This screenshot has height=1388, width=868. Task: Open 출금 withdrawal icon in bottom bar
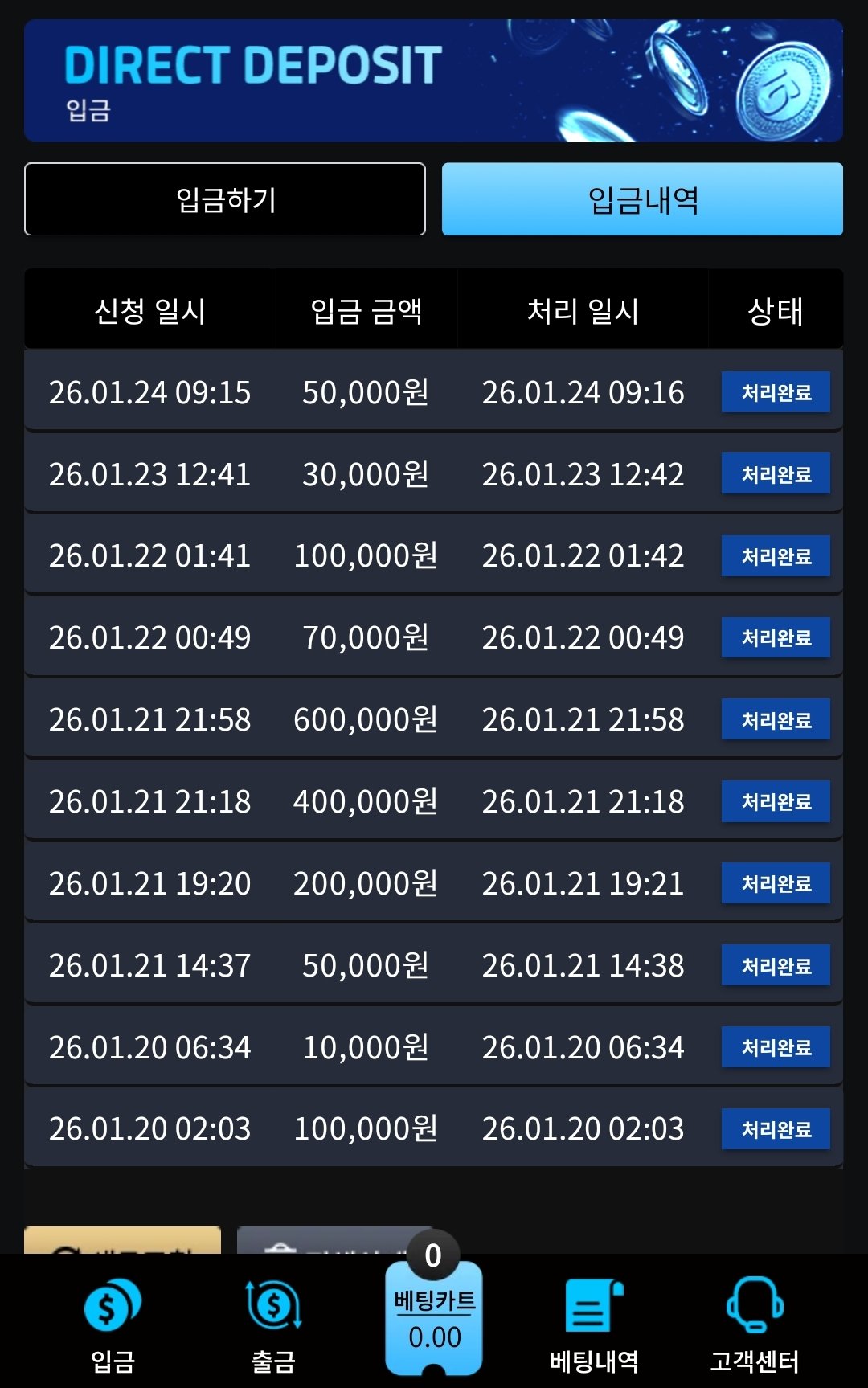273,1306
